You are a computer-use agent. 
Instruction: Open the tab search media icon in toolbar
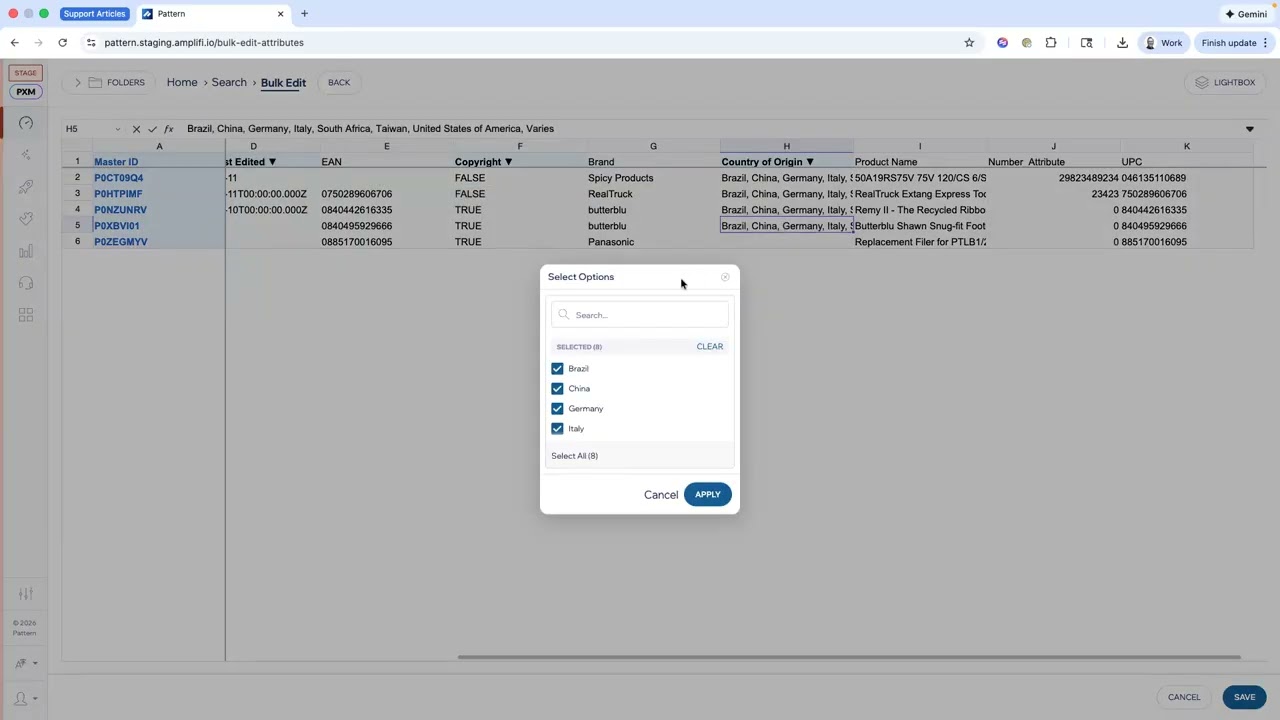pos(1087,43)
